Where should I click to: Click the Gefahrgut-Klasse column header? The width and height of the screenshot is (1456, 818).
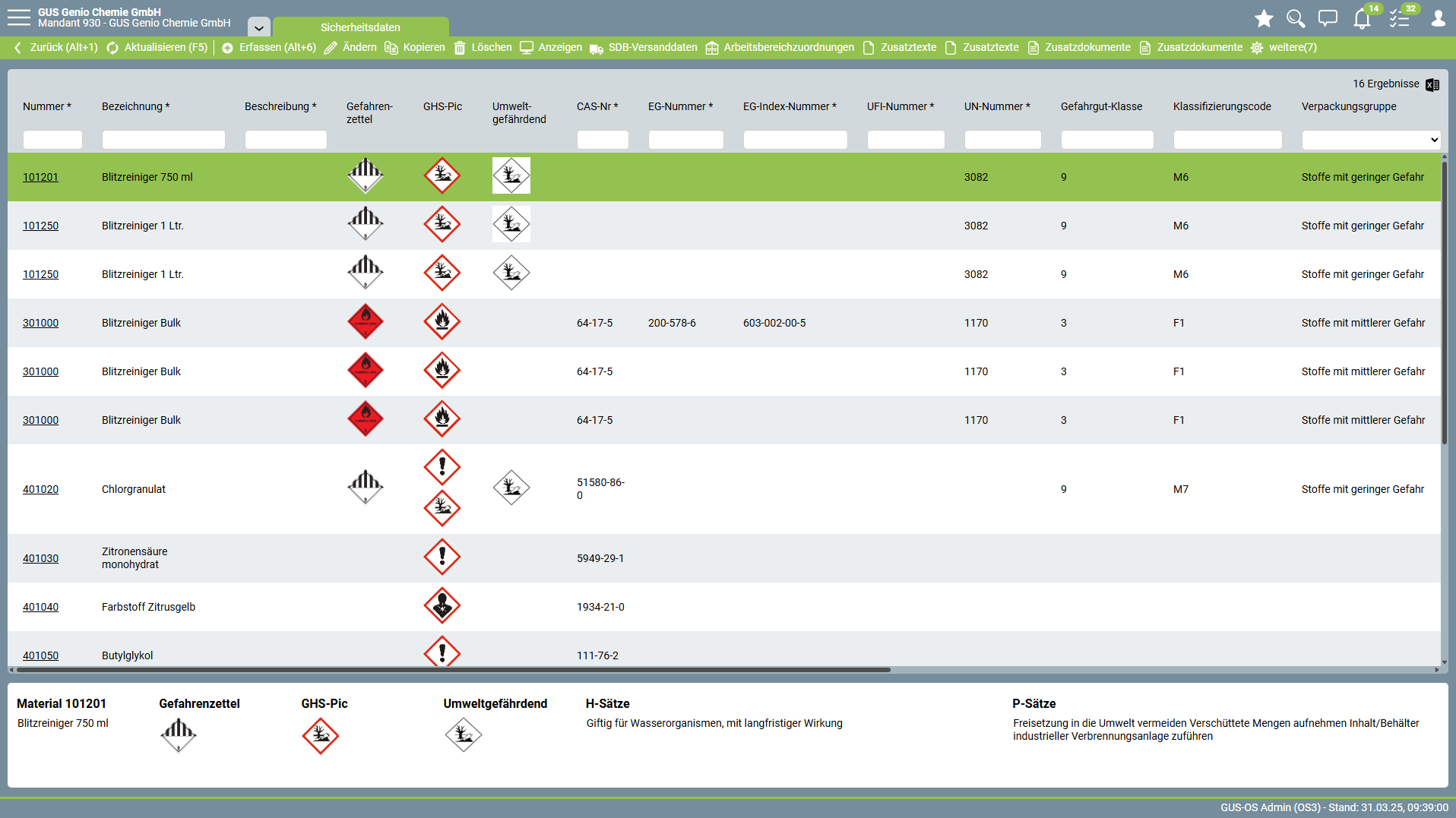tap(1102, 106)
